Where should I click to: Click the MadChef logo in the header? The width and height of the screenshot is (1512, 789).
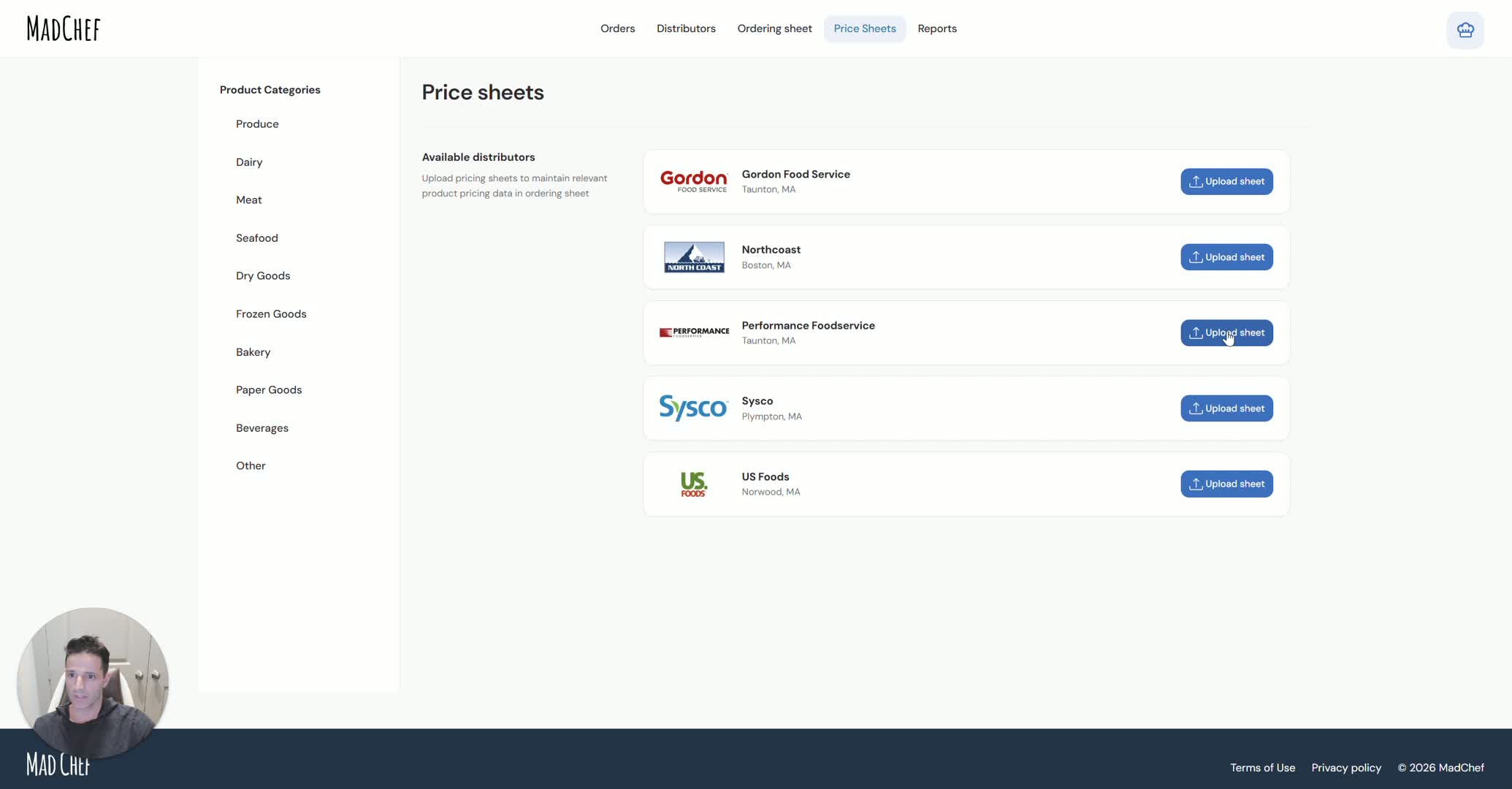tap(64, 28)
